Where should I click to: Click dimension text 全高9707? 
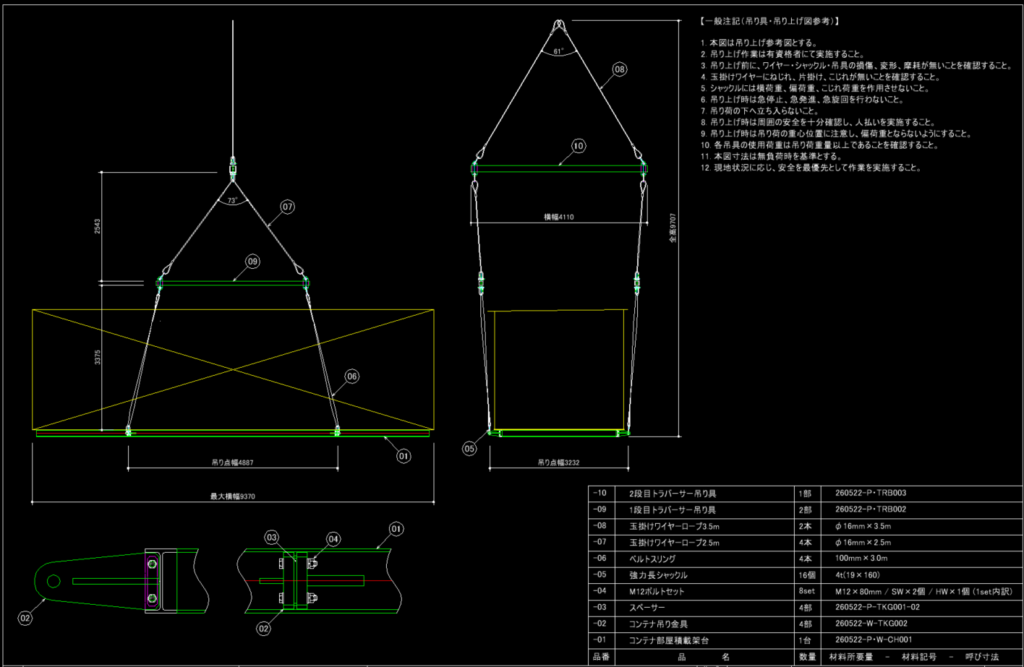(673, 228)
